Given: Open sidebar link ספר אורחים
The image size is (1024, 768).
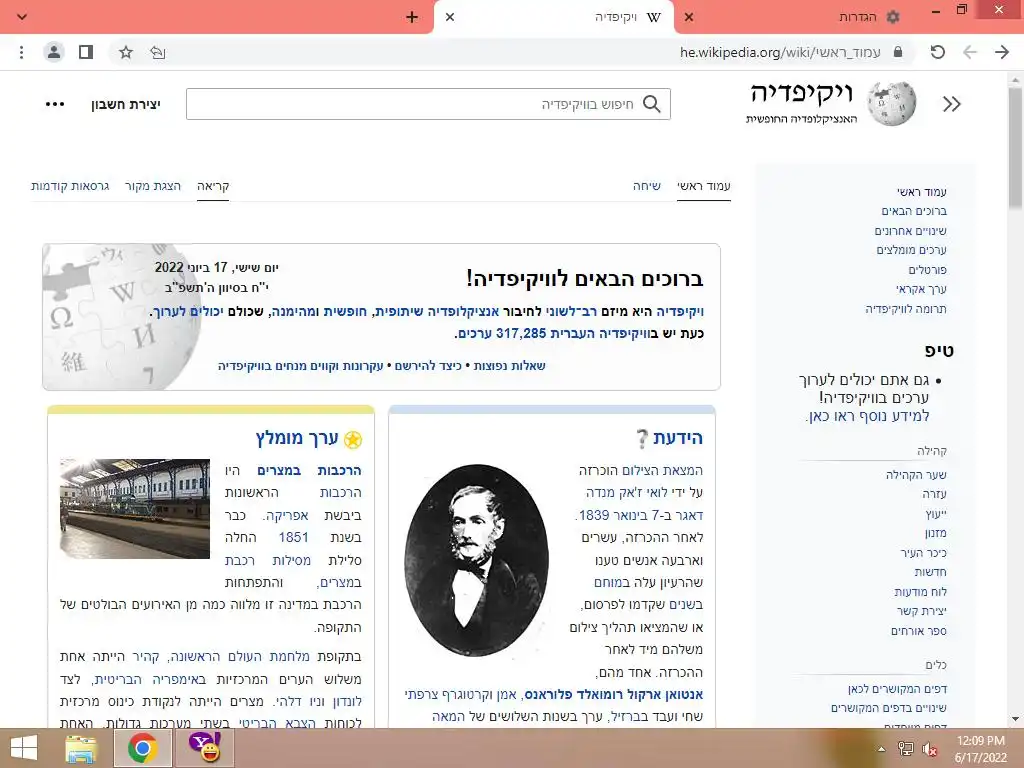Looking at the screenshot, I should (x=919, y=631).
